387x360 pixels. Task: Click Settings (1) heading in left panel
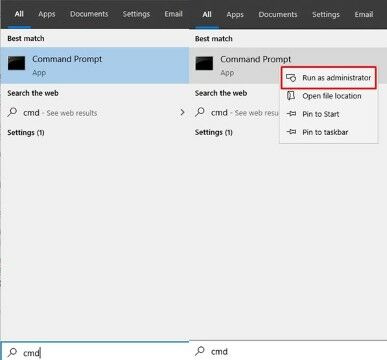[x=26, y=132]
